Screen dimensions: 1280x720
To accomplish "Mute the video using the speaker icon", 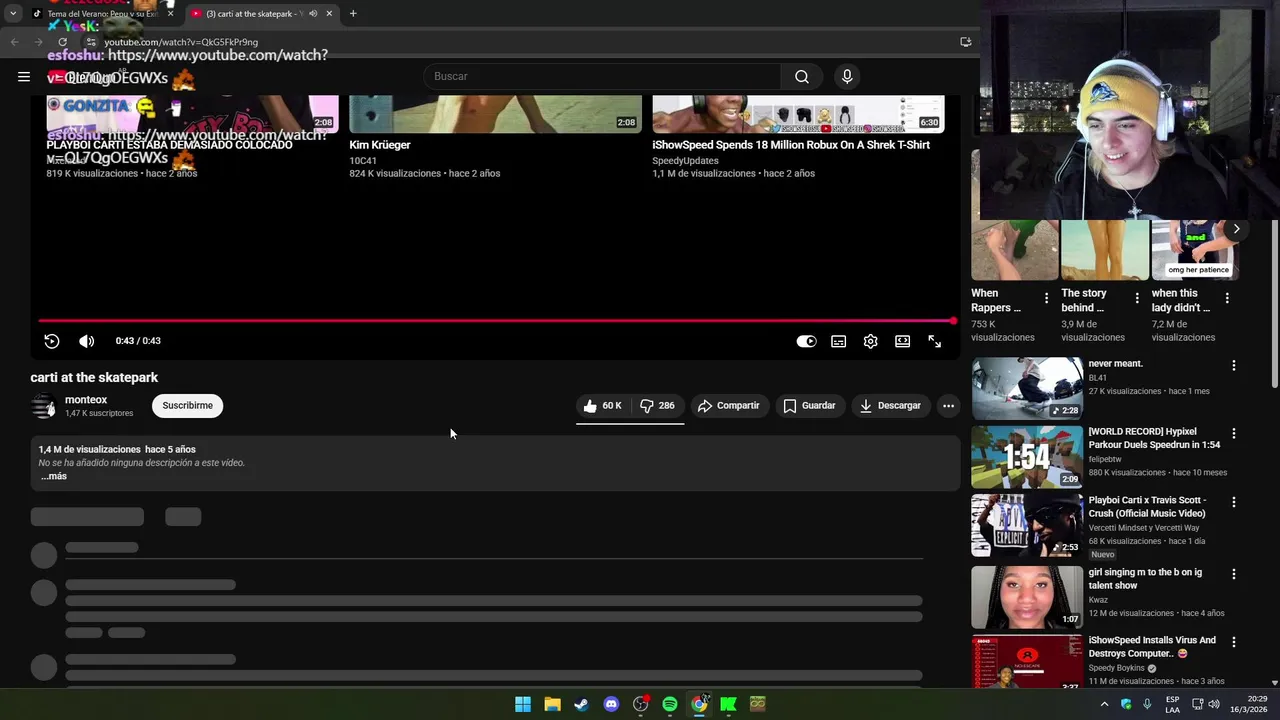I will click(x=87, y=341).
